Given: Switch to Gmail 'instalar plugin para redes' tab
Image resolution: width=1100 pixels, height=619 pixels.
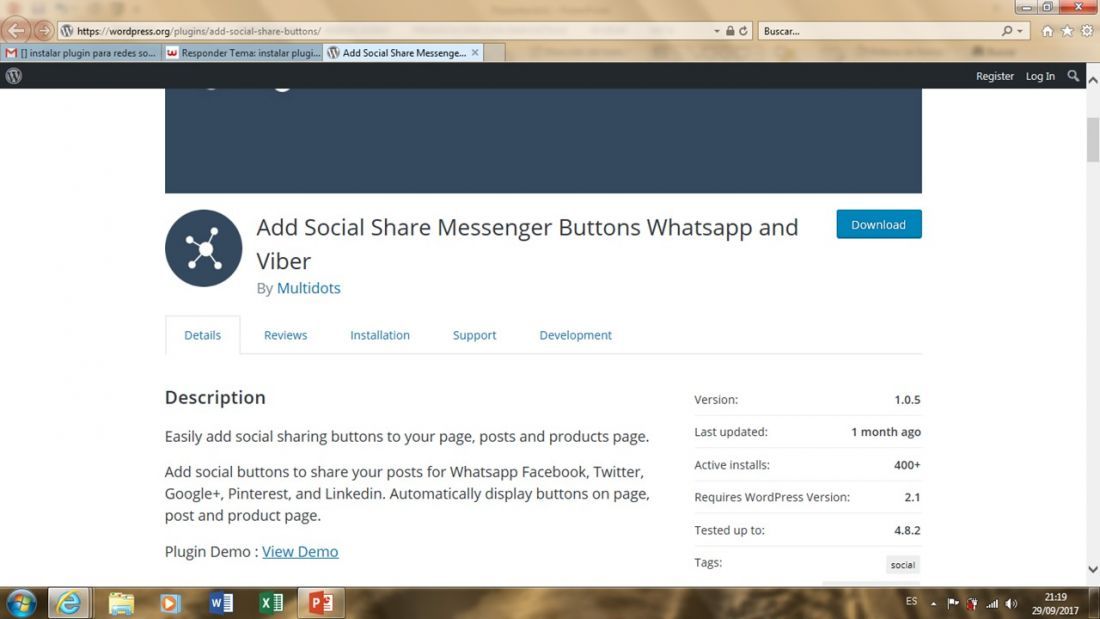Looking at the screenshot, I should point(81,53).
